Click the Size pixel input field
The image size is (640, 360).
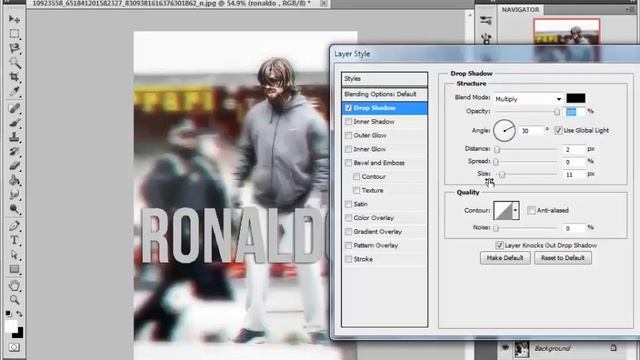[x=575, y=175]
